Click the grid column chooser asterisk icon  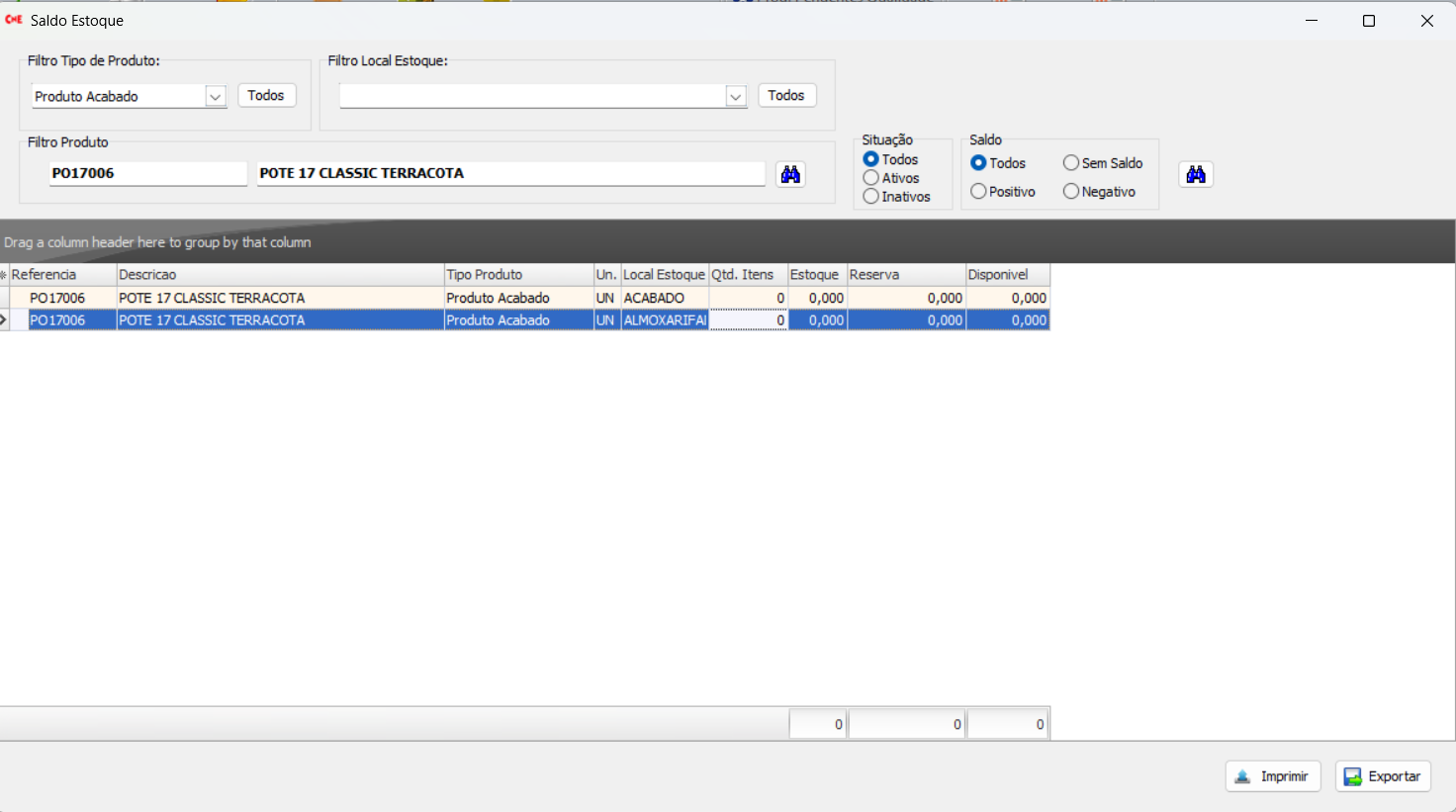click(x=4, y=275)
